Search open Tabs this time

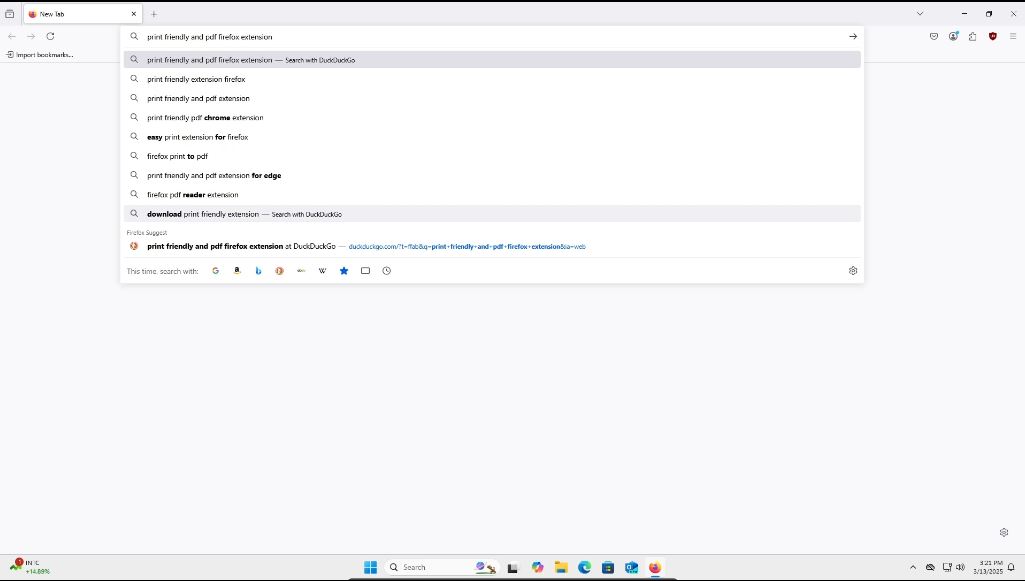(x=365, y=271)
